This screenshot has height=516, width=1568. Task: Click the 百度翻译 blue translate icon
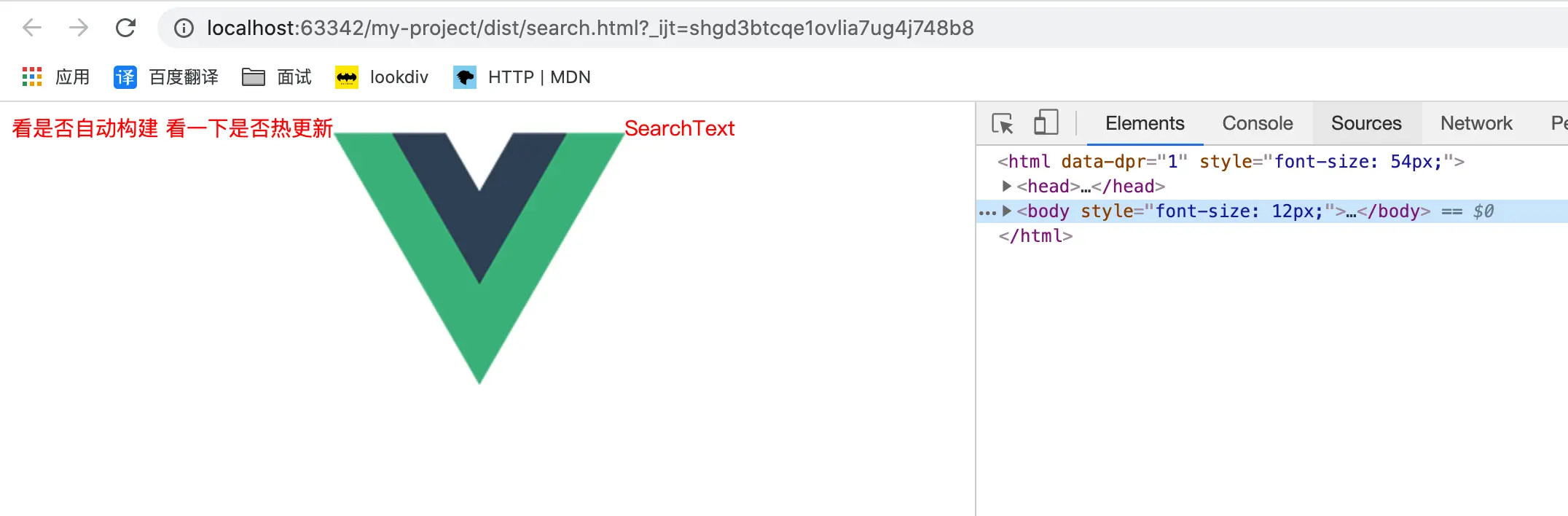125,77
